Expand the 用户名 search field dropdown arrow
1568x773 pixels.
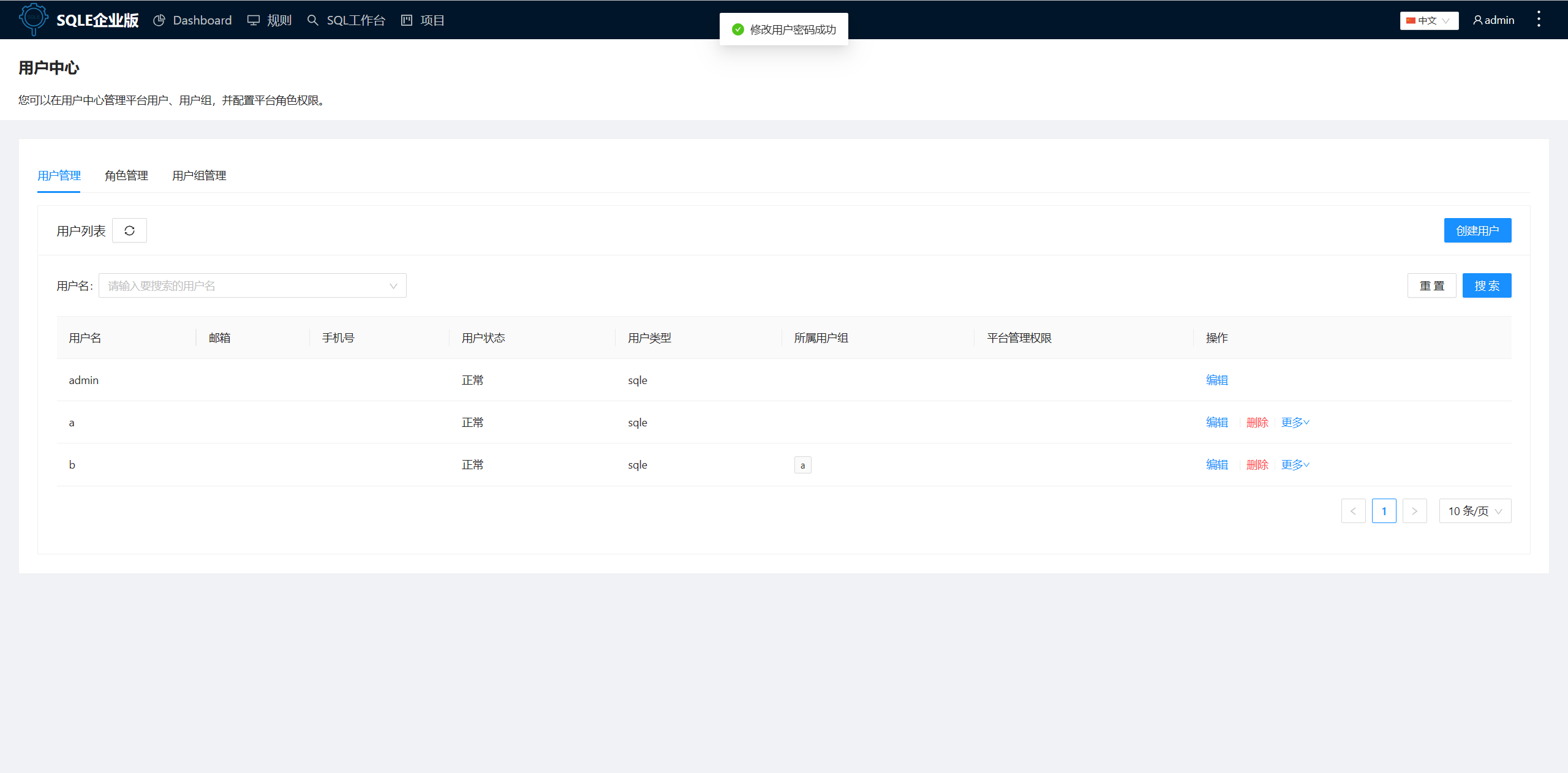(393, 285)
